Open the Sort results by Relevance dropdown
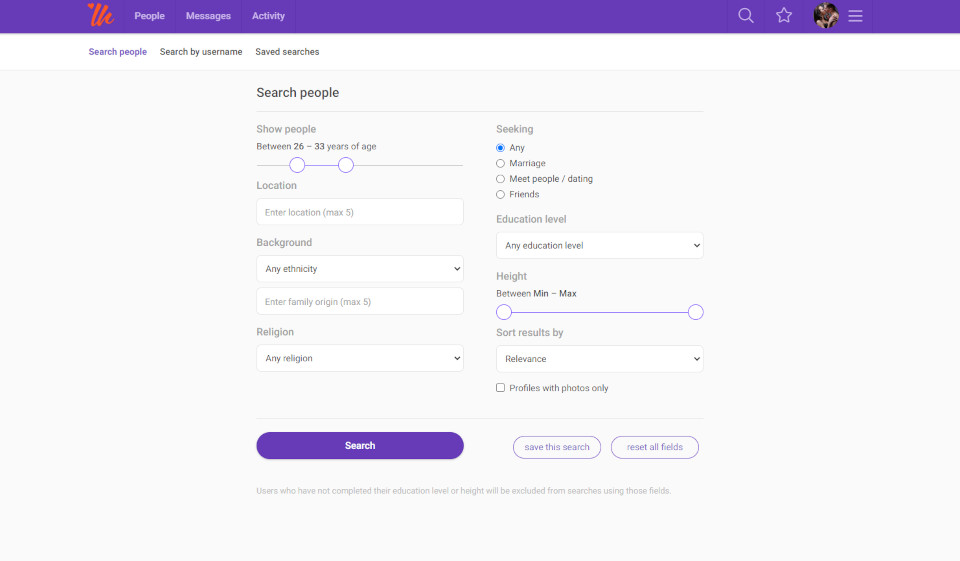Screen dimensions: 960x561 coord(600,359)
